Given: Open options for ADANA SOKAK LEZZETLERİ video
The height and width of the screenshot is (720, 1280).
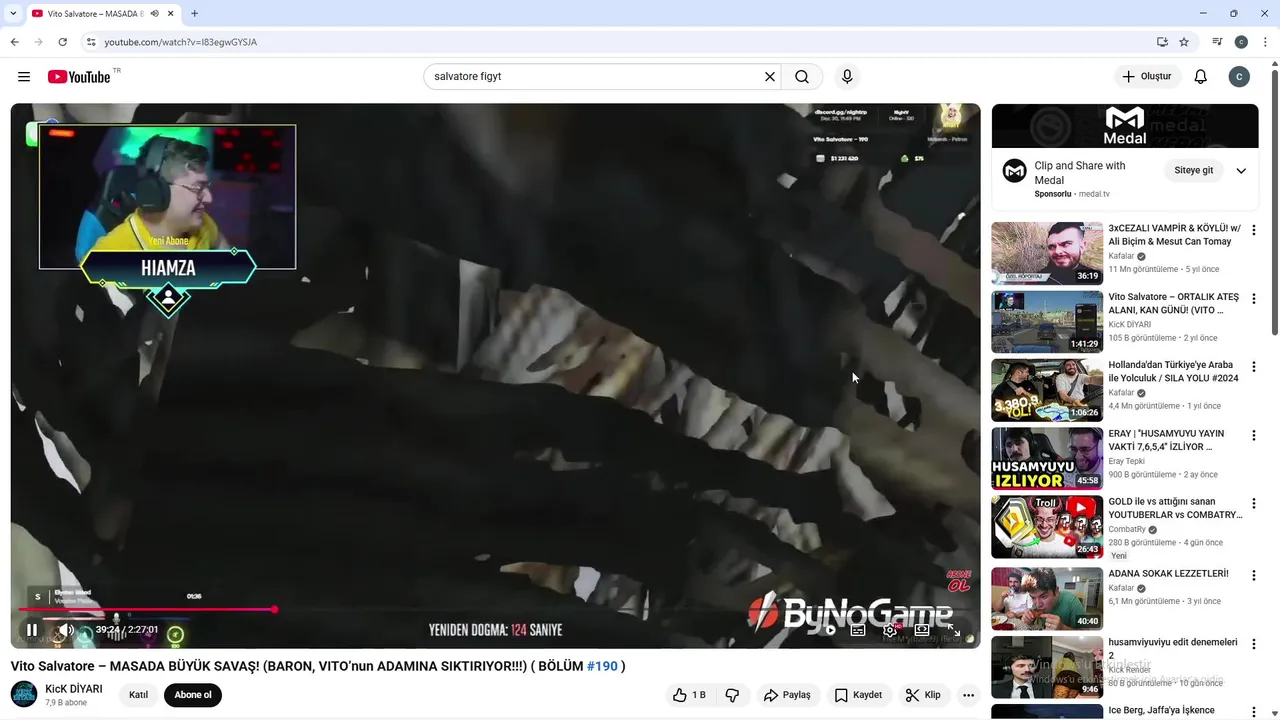Looking at the screenshot, I should [x=1254, y=576].
